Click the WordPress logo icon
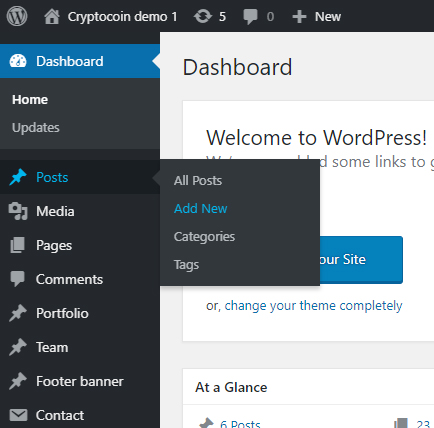Image resolution: width=434 pixels, height=428 pixels. (x=17, y=16)
